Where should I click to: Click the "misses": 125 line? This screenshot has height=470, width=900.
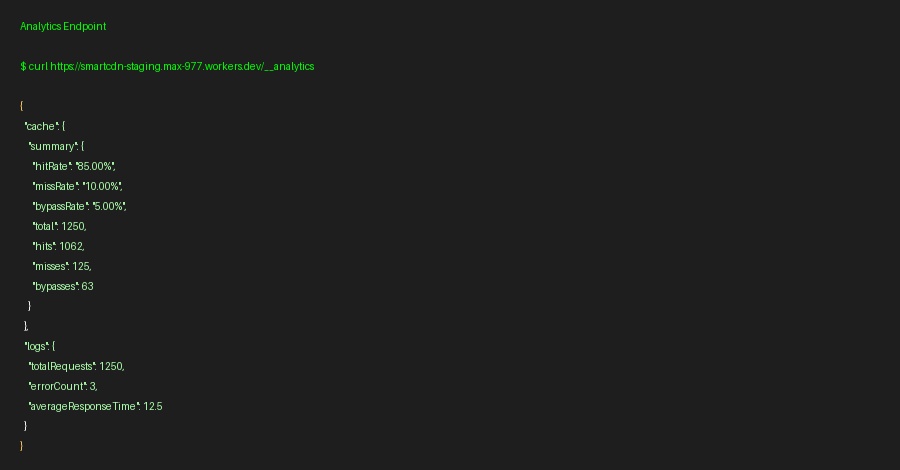62,266
